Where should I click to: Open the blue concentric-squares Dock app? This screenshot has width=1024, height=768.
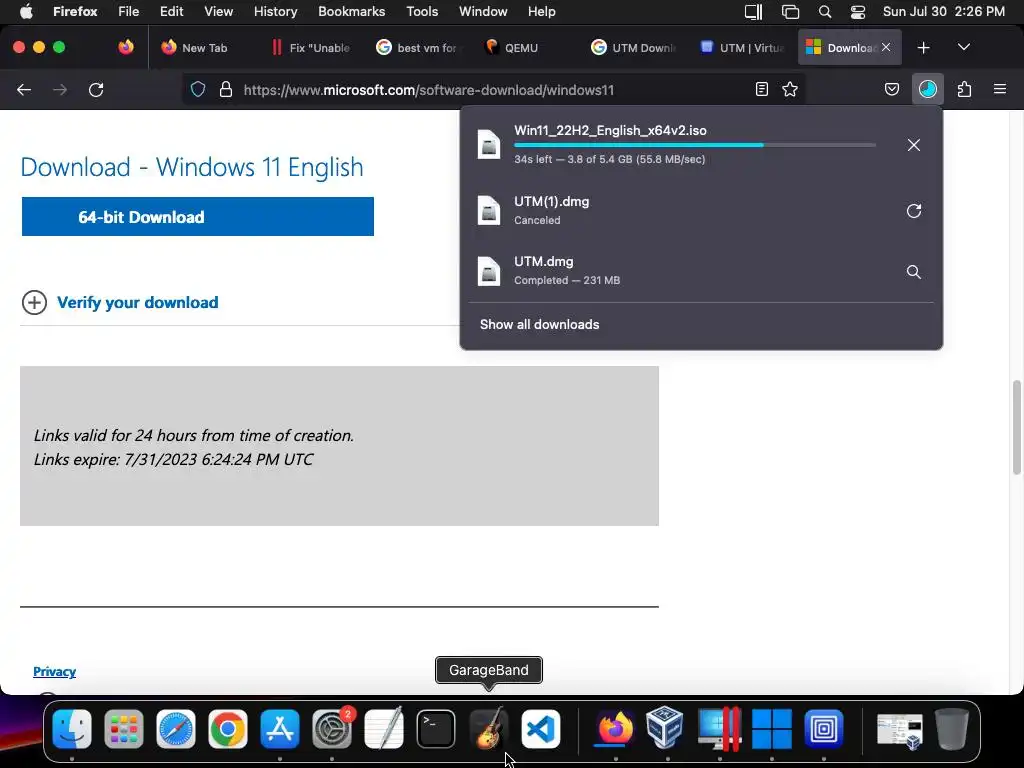pyautogui.click(x=824, y=728)
